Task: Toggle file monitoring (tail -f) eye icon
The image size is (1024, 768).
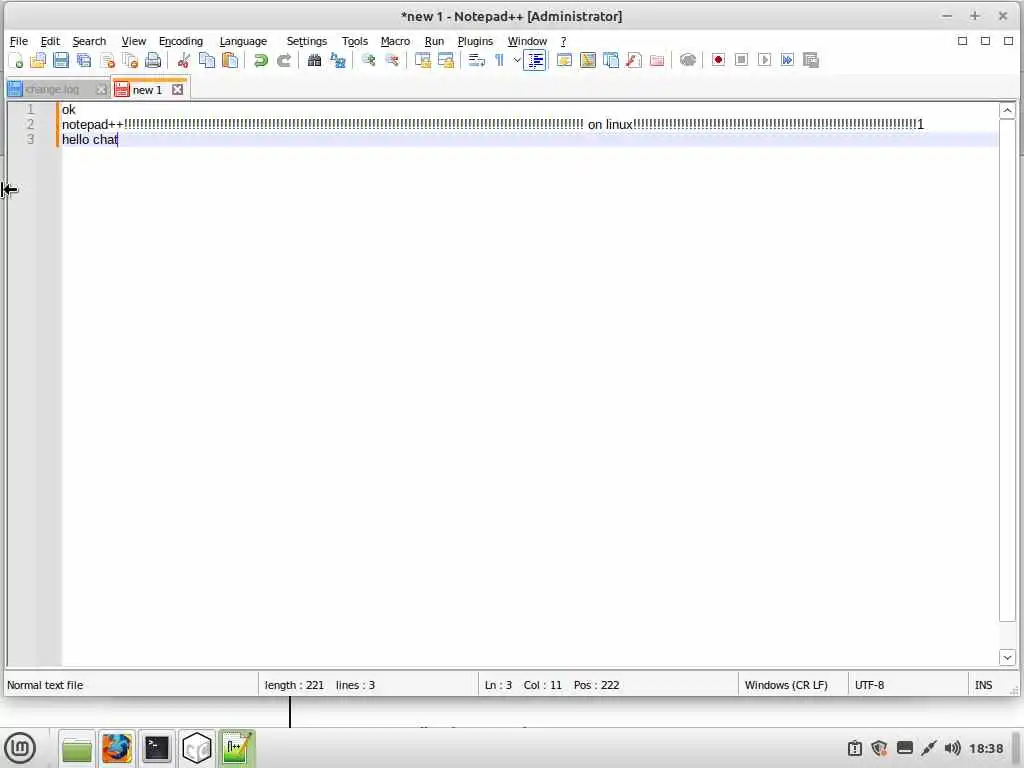Action: tap(688, 61)
